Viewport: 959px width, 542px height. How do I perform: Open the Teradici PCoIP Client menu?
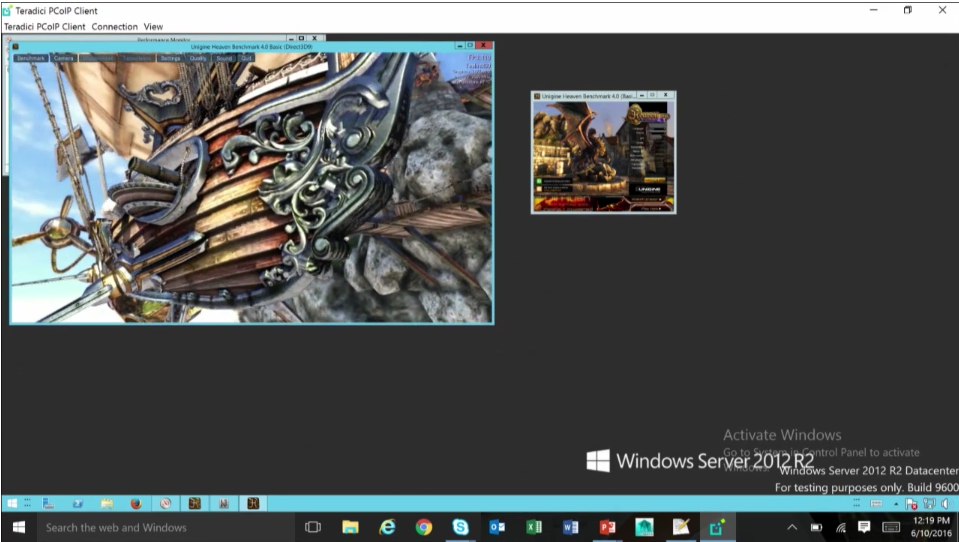[x=45, y=26]
